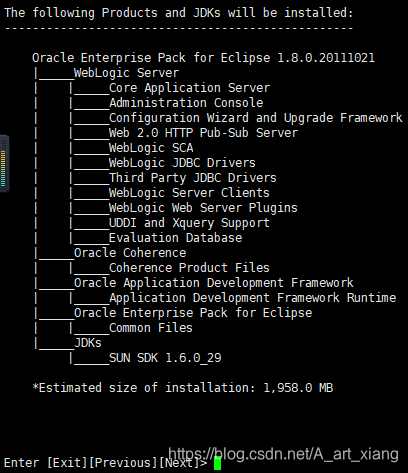408x473 pixels.
Task: Click 'Configuration Wizard and Upgrade Framework' line
Action: [x=256, y=118]
